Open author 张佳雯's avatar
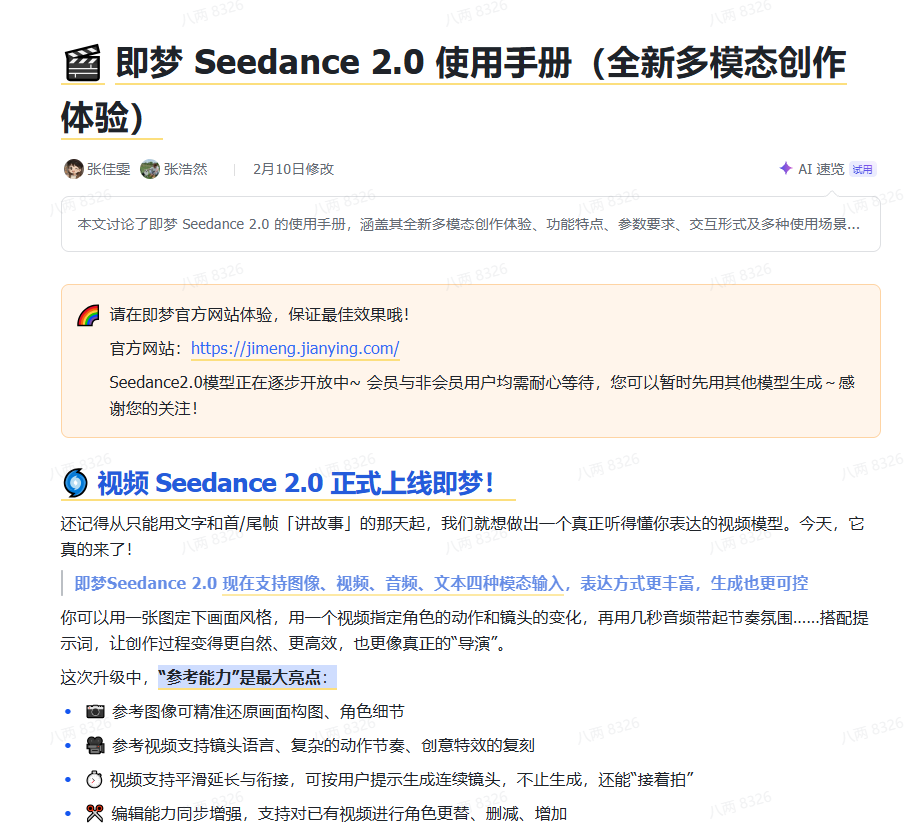Image resolution: width=915 pixels, height=828 pixels. [x=74, y=169]
